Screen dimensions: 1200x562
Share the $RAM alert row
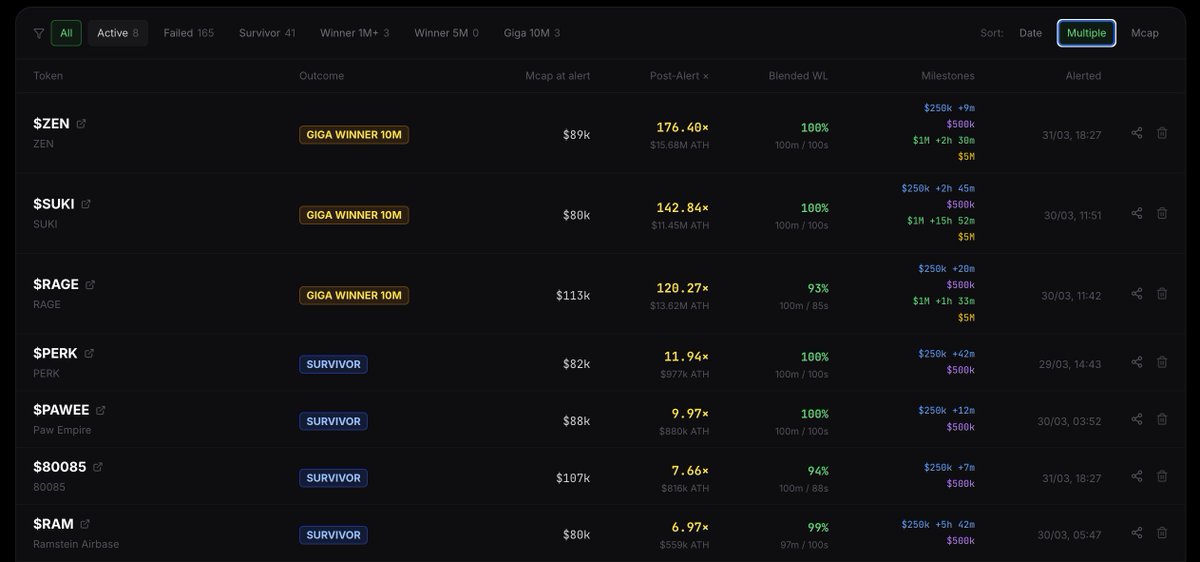click(x=1137, y=533)
